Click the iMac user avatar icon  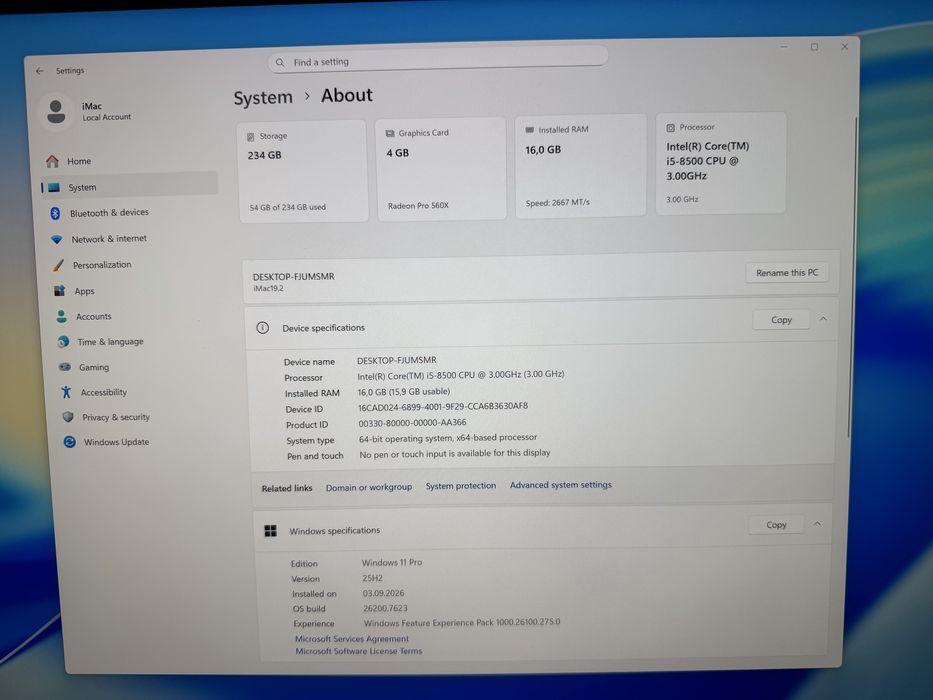coord(56,111)
